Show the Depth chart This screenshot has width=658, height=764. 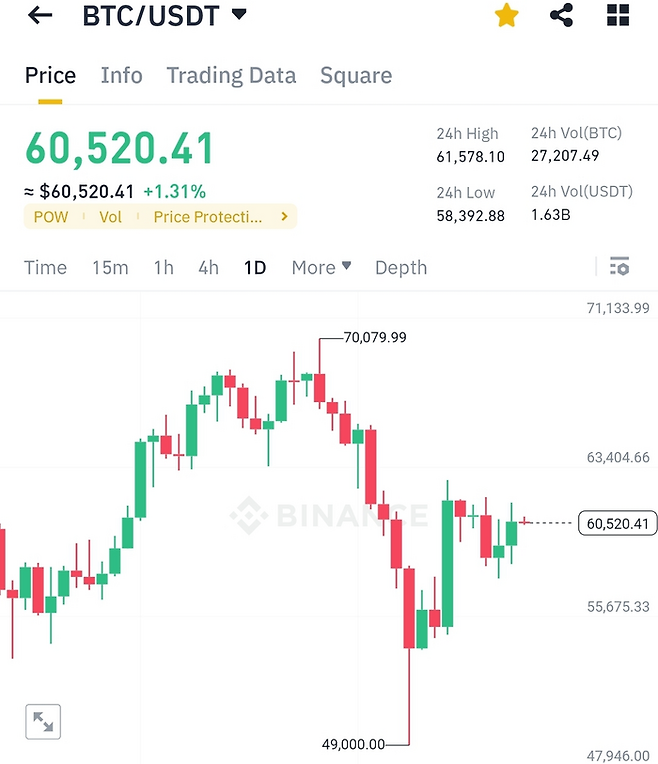click(400, 267)
